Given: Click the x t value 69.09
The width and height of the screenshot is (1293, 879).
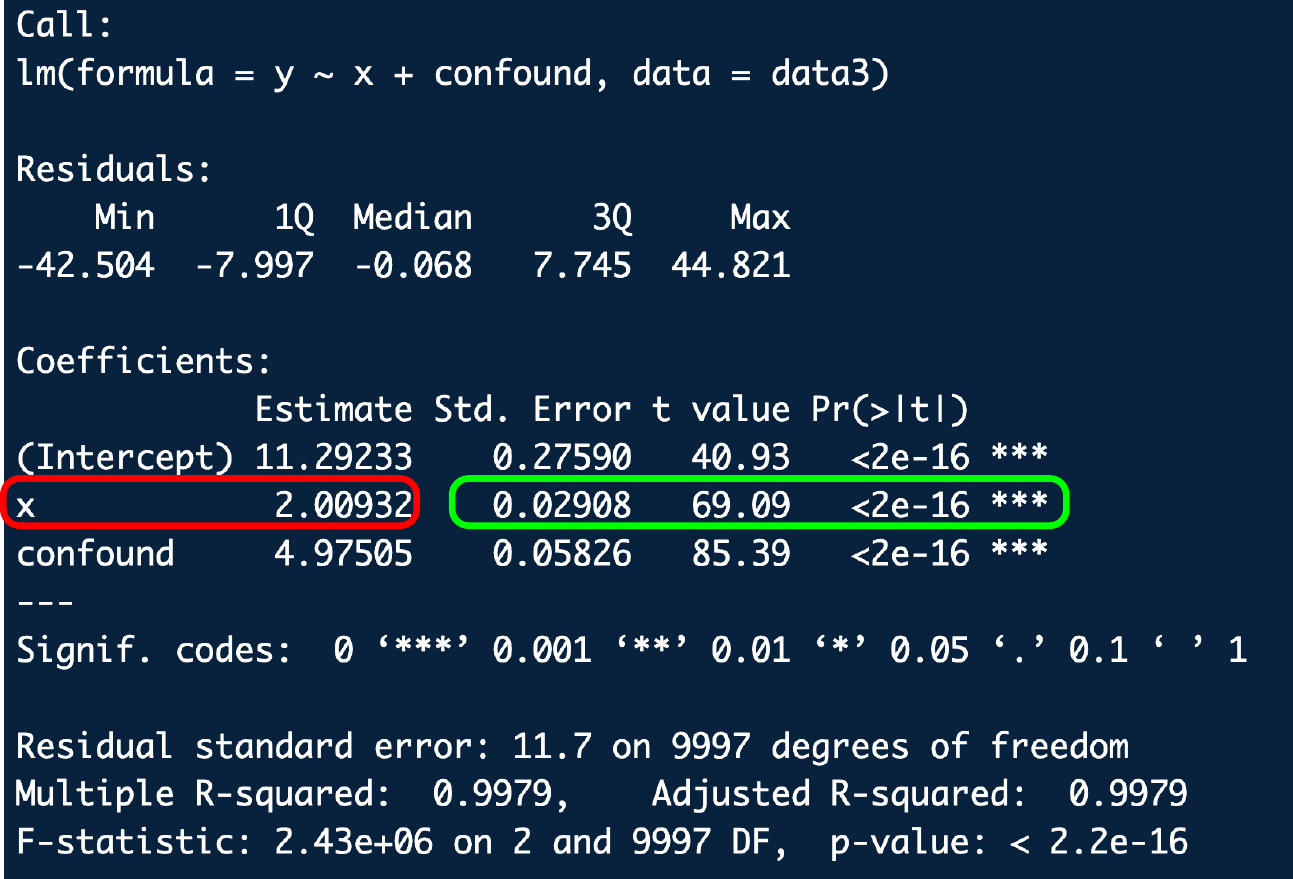Looking at the screenshot, I should [x=740, y=505].
